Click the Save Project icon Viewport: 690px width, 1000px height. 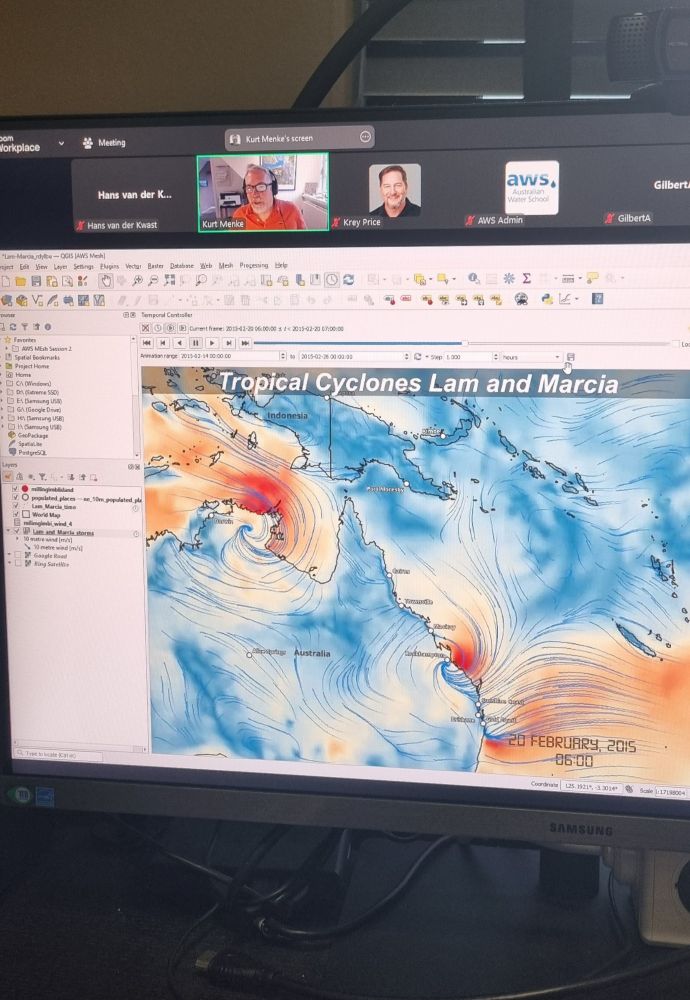click(x=36, y=281)
